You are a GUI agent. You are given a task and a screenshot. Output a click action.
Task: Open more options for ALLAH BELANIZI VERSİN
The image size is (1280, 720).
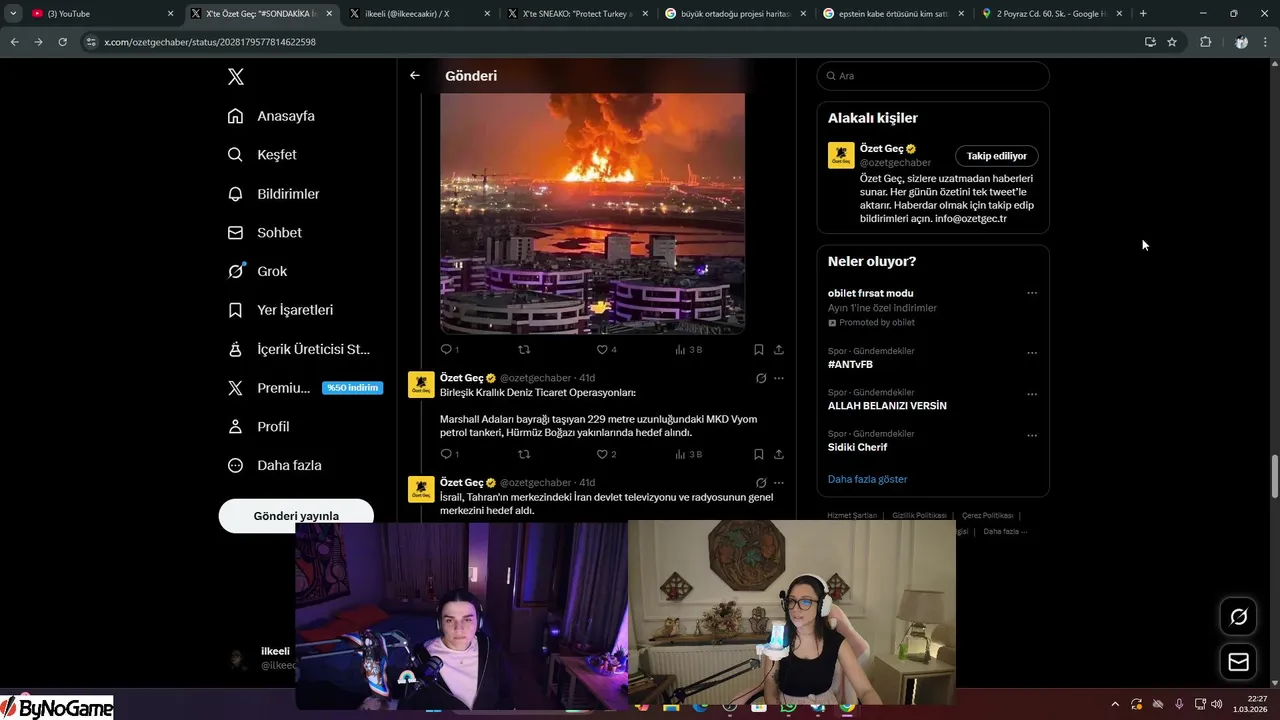click(x=1032, y=394)
